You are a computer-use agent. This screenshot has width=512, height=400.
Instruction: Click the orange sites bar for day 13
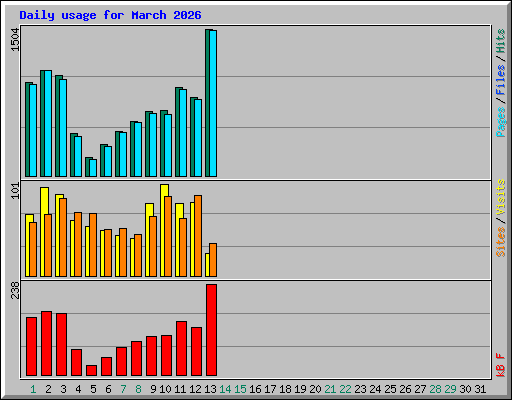(x=213, y=260)
